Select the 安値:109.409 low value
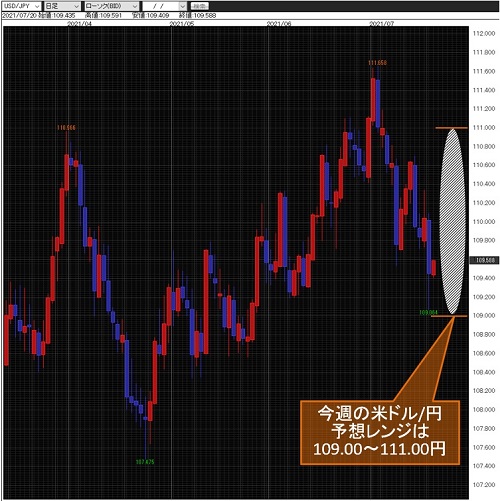 151,15
